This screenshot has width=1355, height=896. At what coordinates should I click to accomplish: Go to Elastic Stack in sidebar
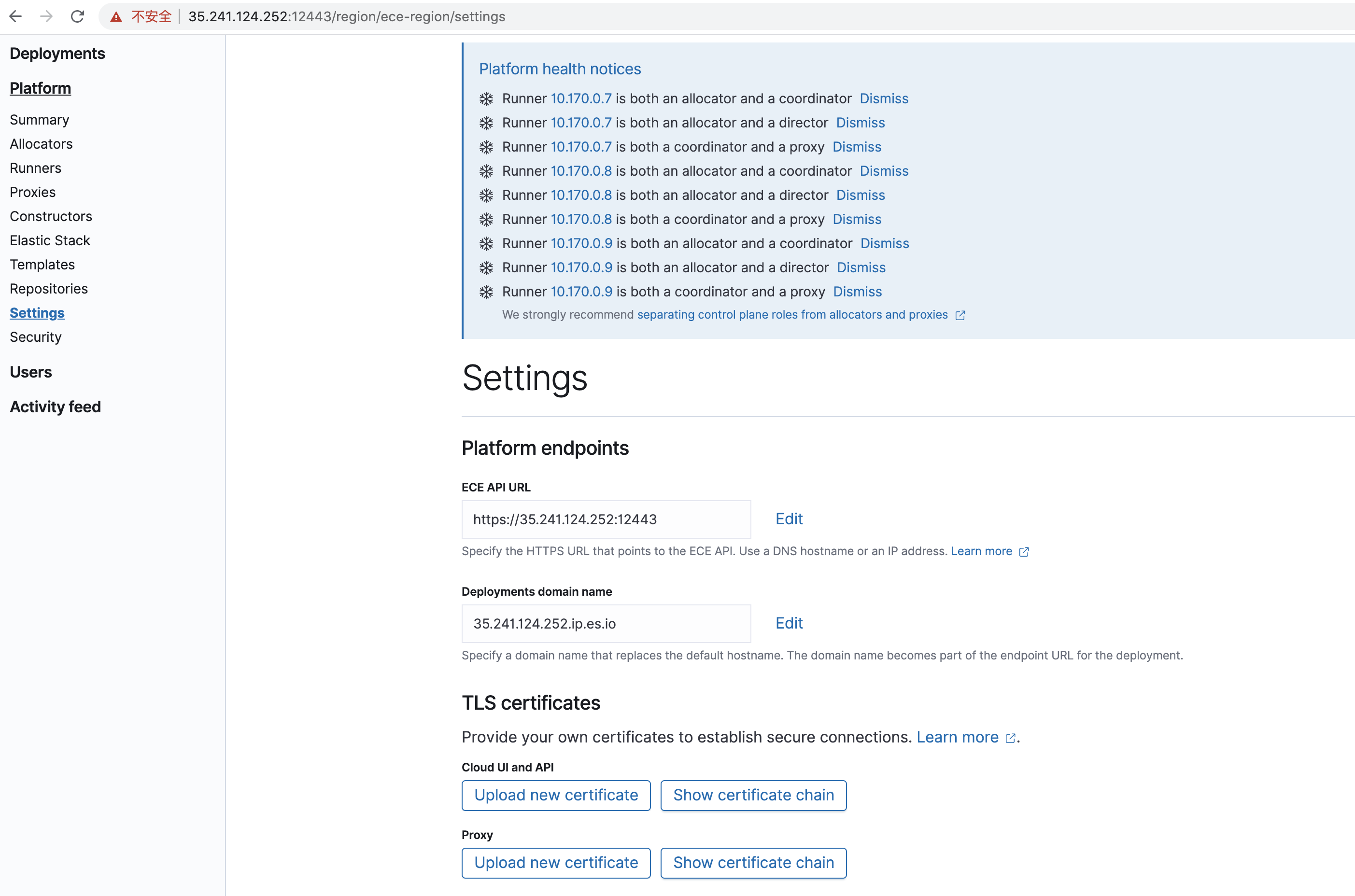click(50, 240)
